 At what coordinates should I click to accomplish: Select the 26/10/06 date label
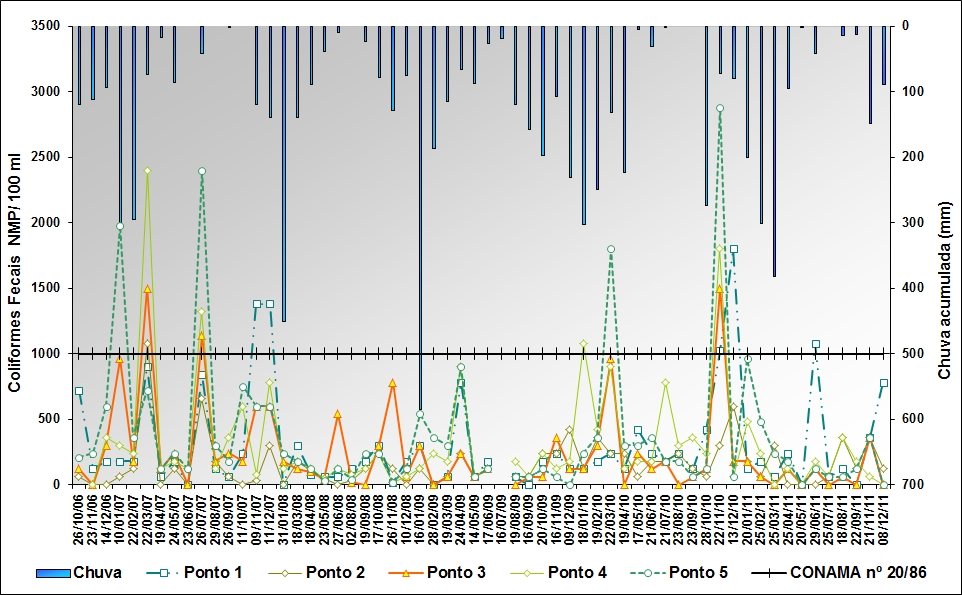[79, 520]
